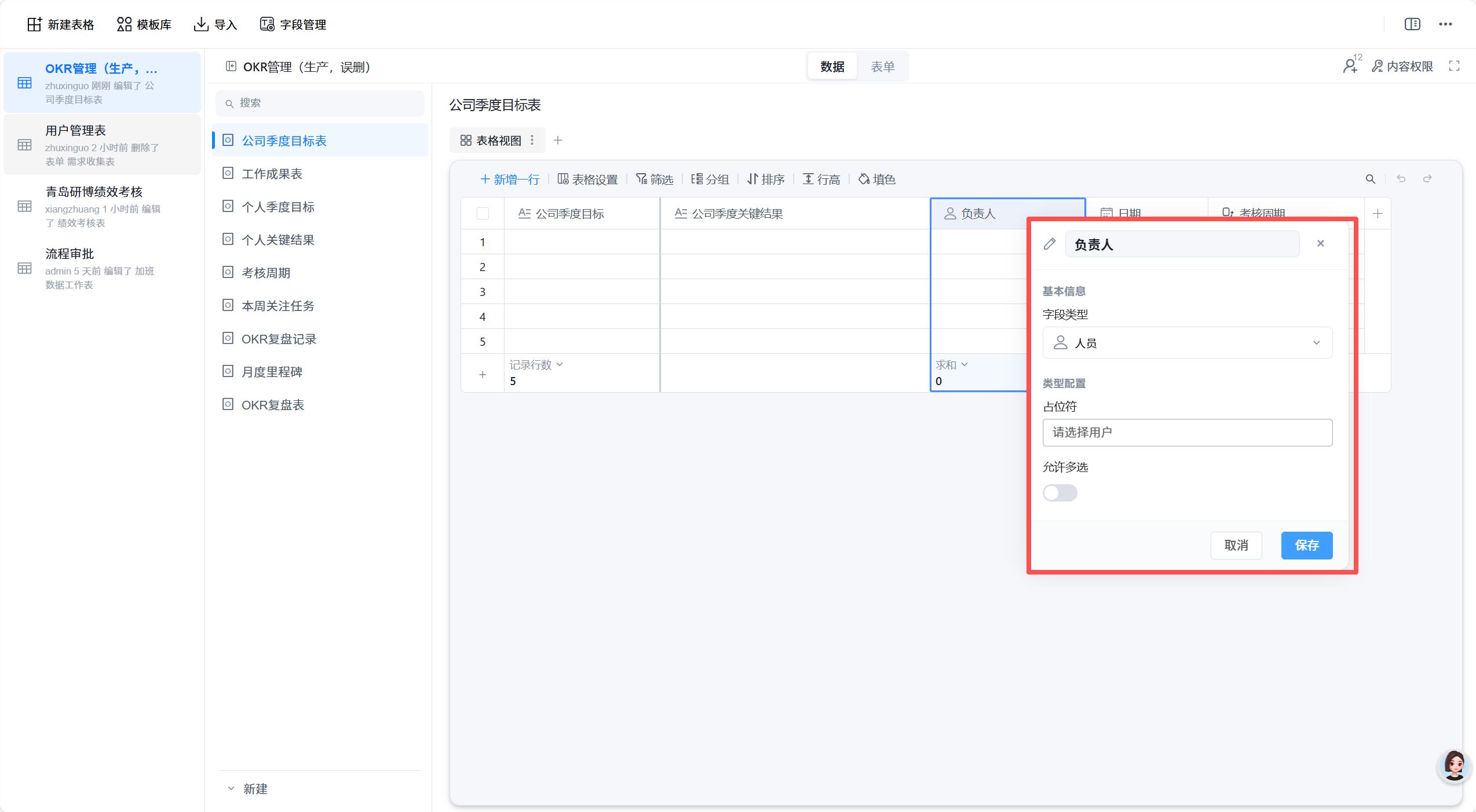Click the pencil edit icon in field dialog
The image size is (1476, 812).
[x=1050, y=244]
